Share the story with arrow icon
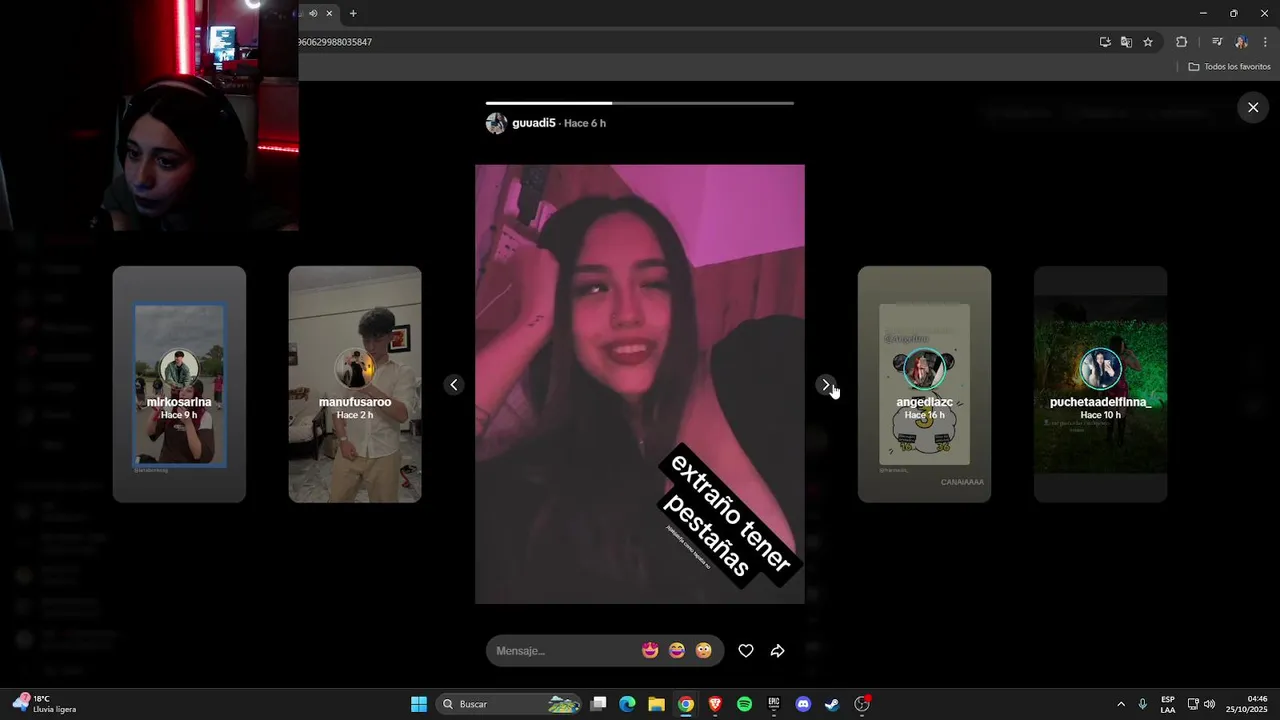This screenshot has width=1280, height=720. [778, 651]
